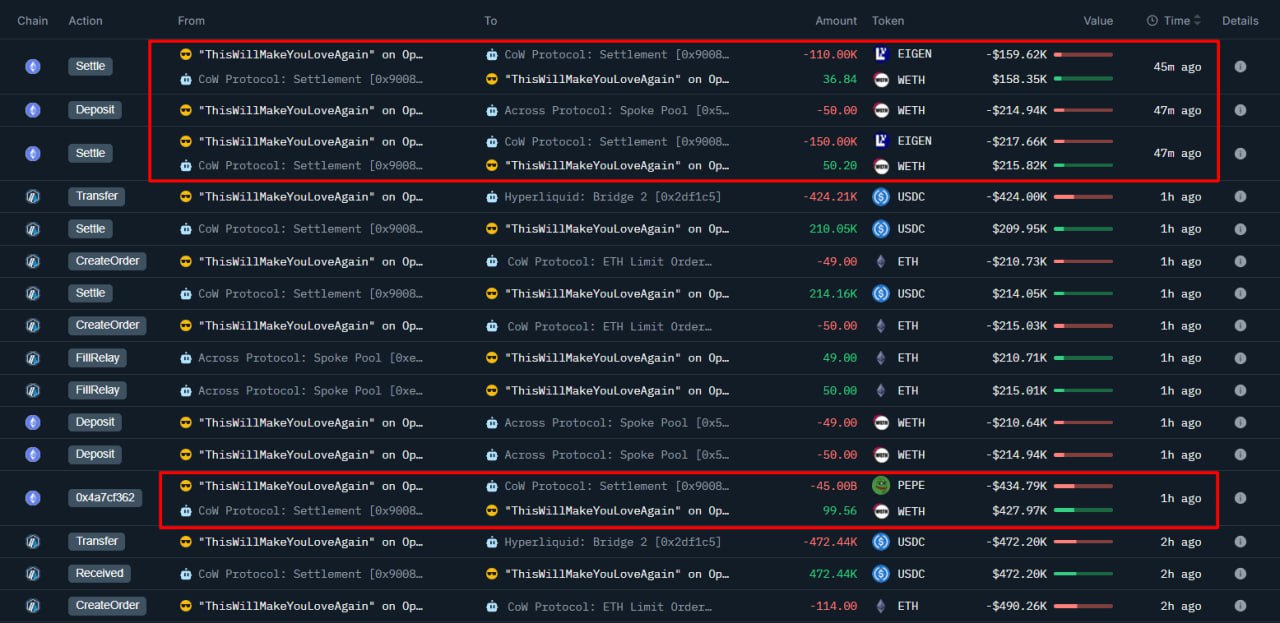The image size is (1280, 623).
Task: Select the -$217.66K value
Action: click(x=1016, y=142)
